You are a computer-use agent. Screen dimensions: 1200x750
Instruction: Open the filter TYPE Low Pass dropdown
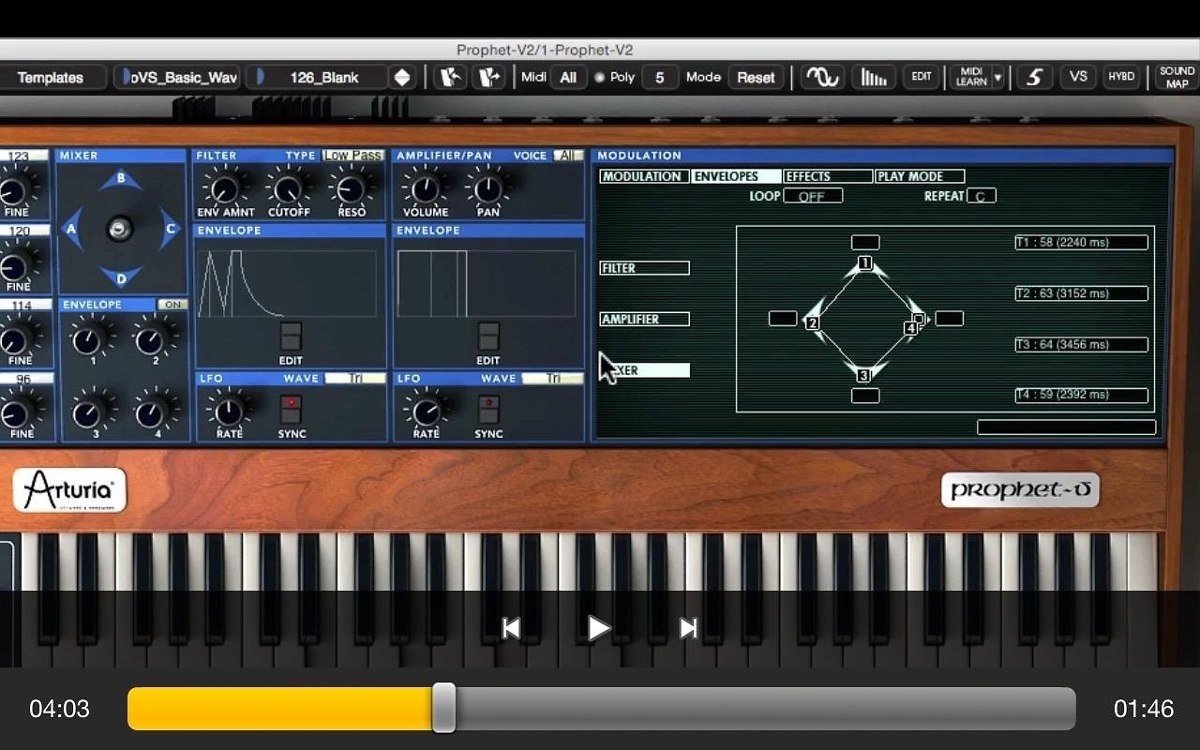click(x=353, y=155)
